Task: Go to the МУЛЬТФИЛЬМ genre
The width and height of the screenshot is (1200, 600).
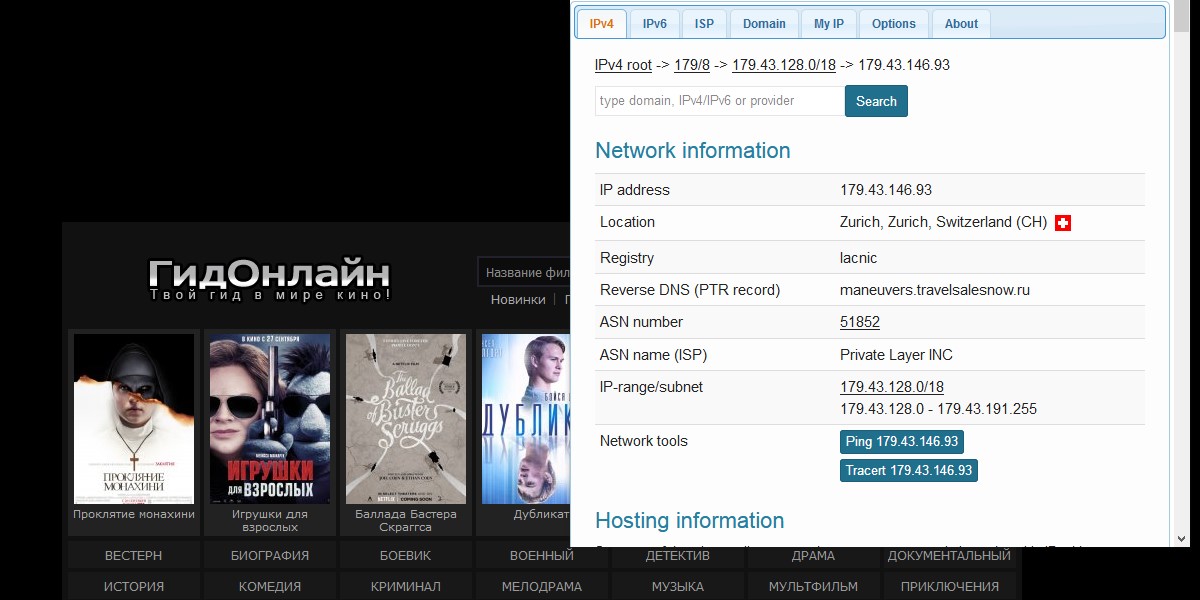Action: 813,587
